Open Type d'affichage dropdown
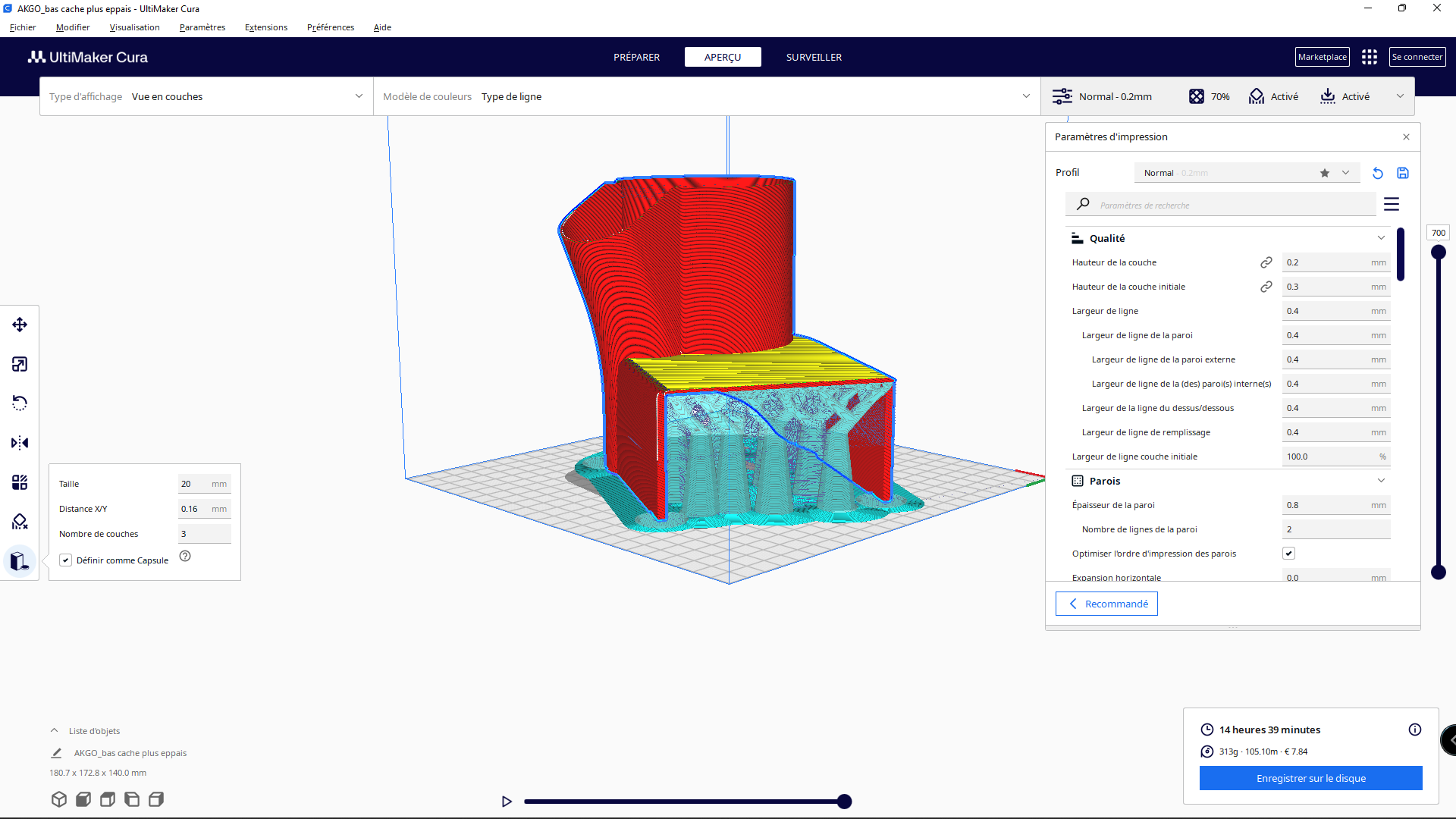The image size is (1456, 819). [206, 96]
